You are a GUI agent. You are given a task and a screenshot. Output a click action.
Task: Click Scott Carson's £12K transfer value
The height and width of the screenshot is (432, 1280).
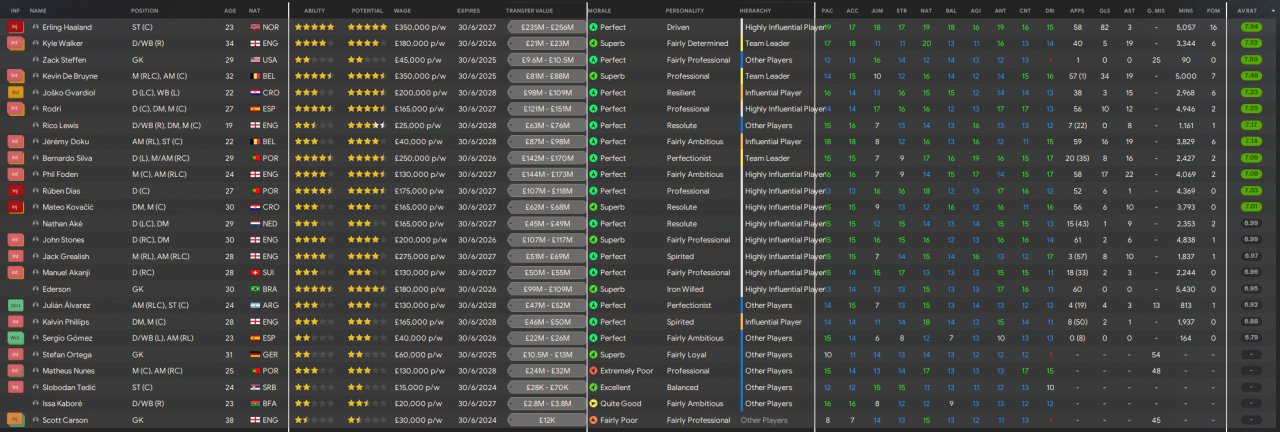[x=547, y=420]
